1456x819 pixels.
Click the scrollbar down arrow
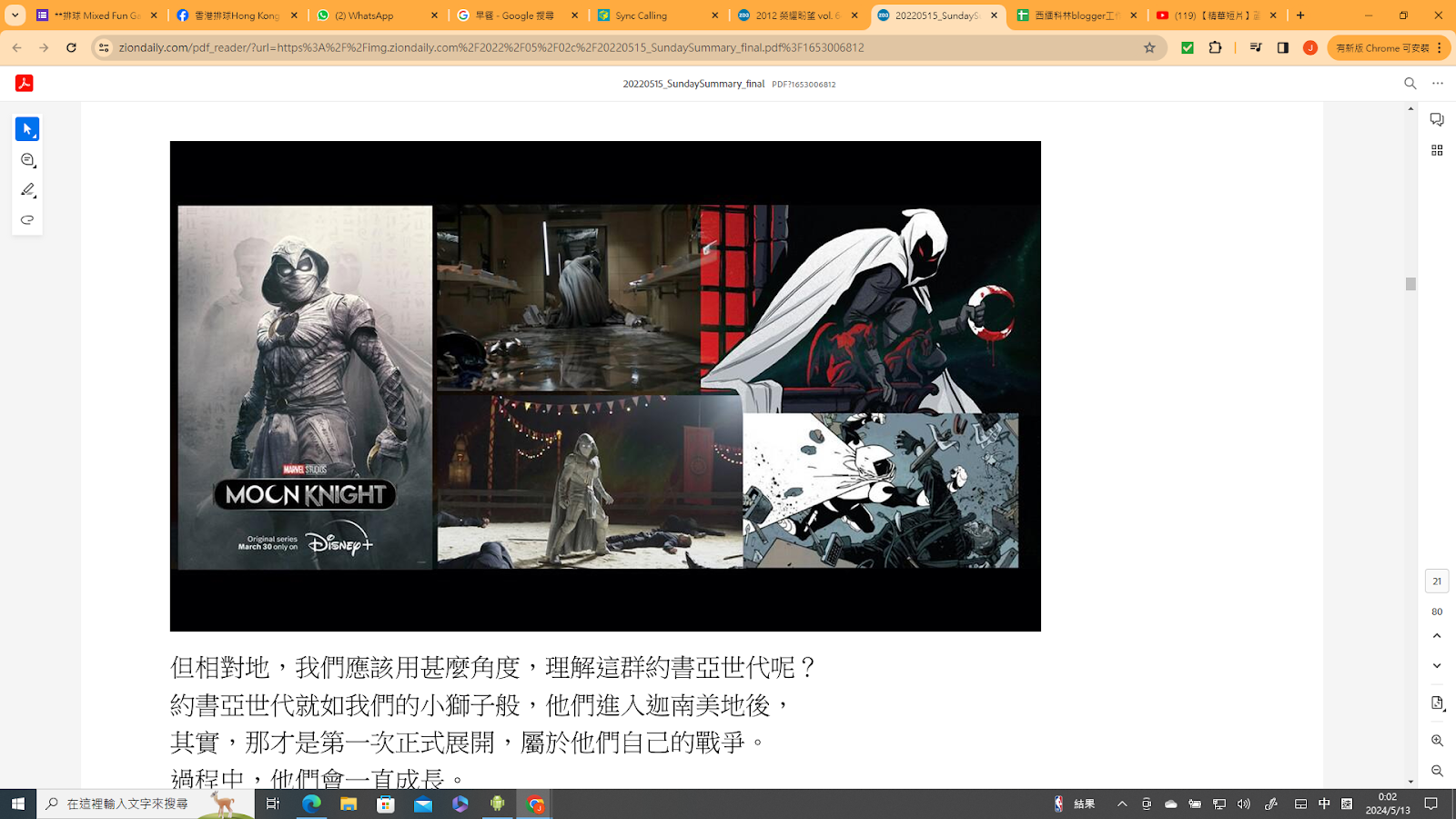(1410, 782)
